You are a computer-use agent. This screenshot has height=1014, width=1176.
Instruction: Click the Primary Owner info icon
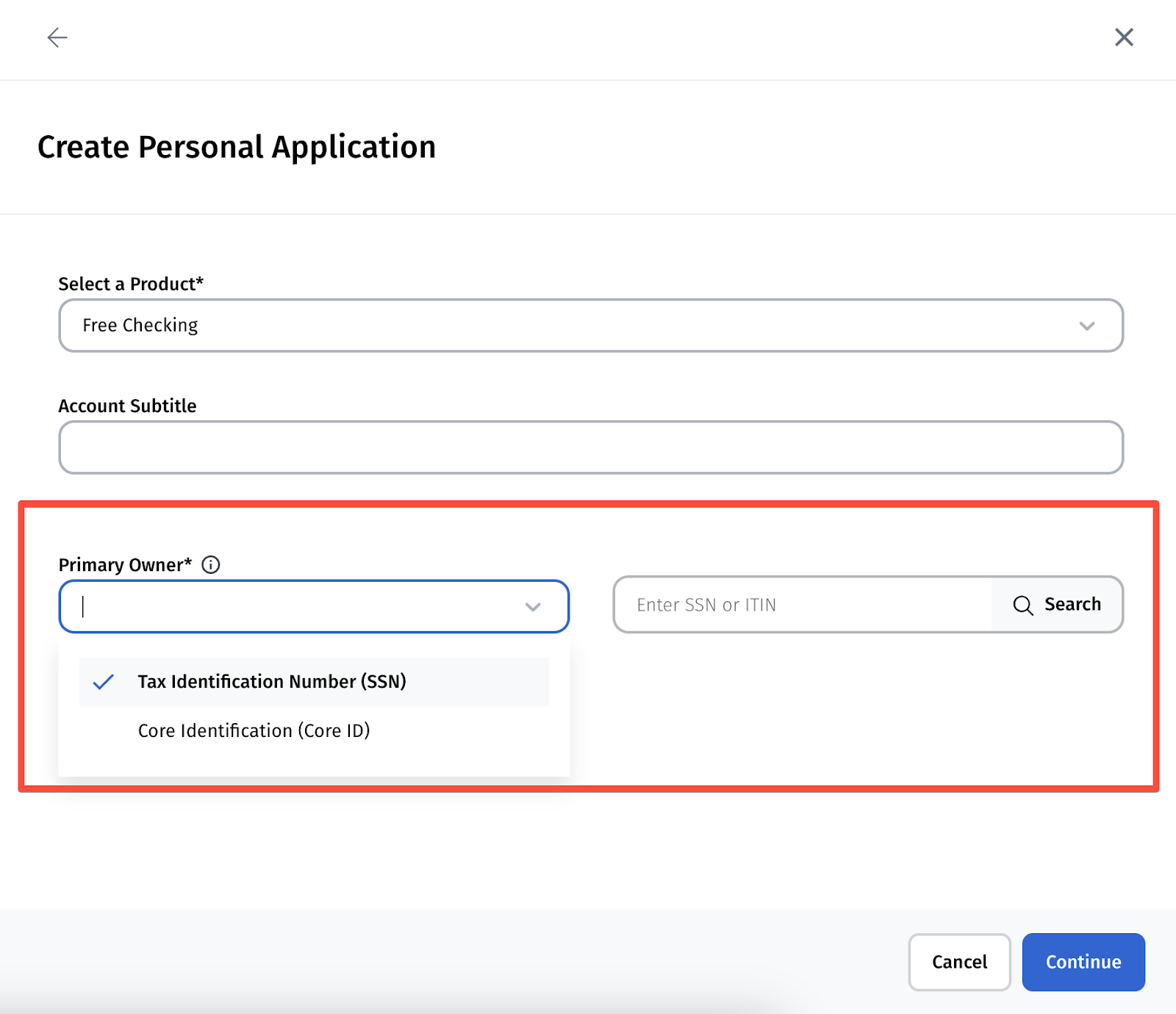point(211,564)
